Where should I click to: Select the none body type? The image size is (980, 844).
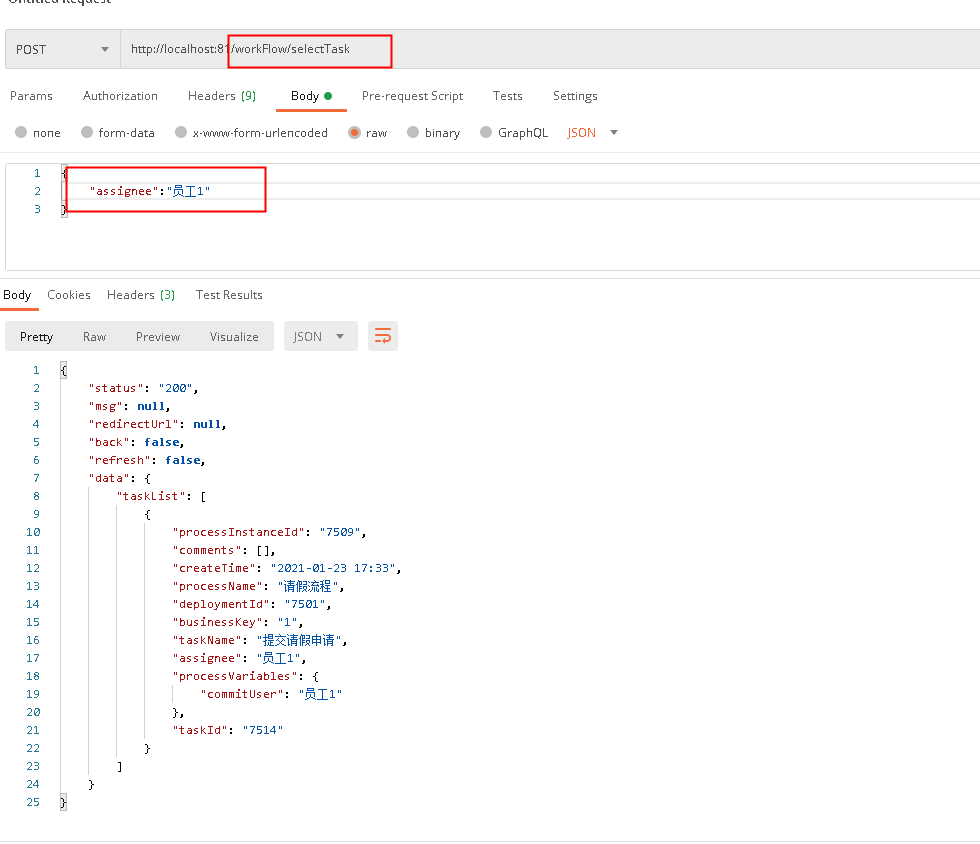(x=38, y=133)
